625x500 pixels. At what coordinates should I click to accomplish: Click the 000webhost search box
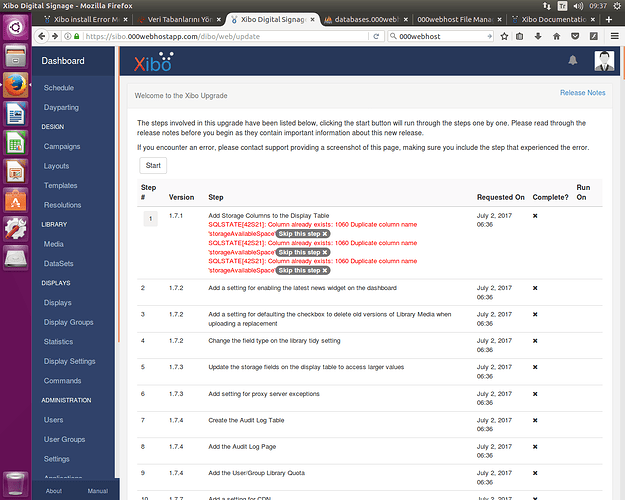(x=441, y=36)
